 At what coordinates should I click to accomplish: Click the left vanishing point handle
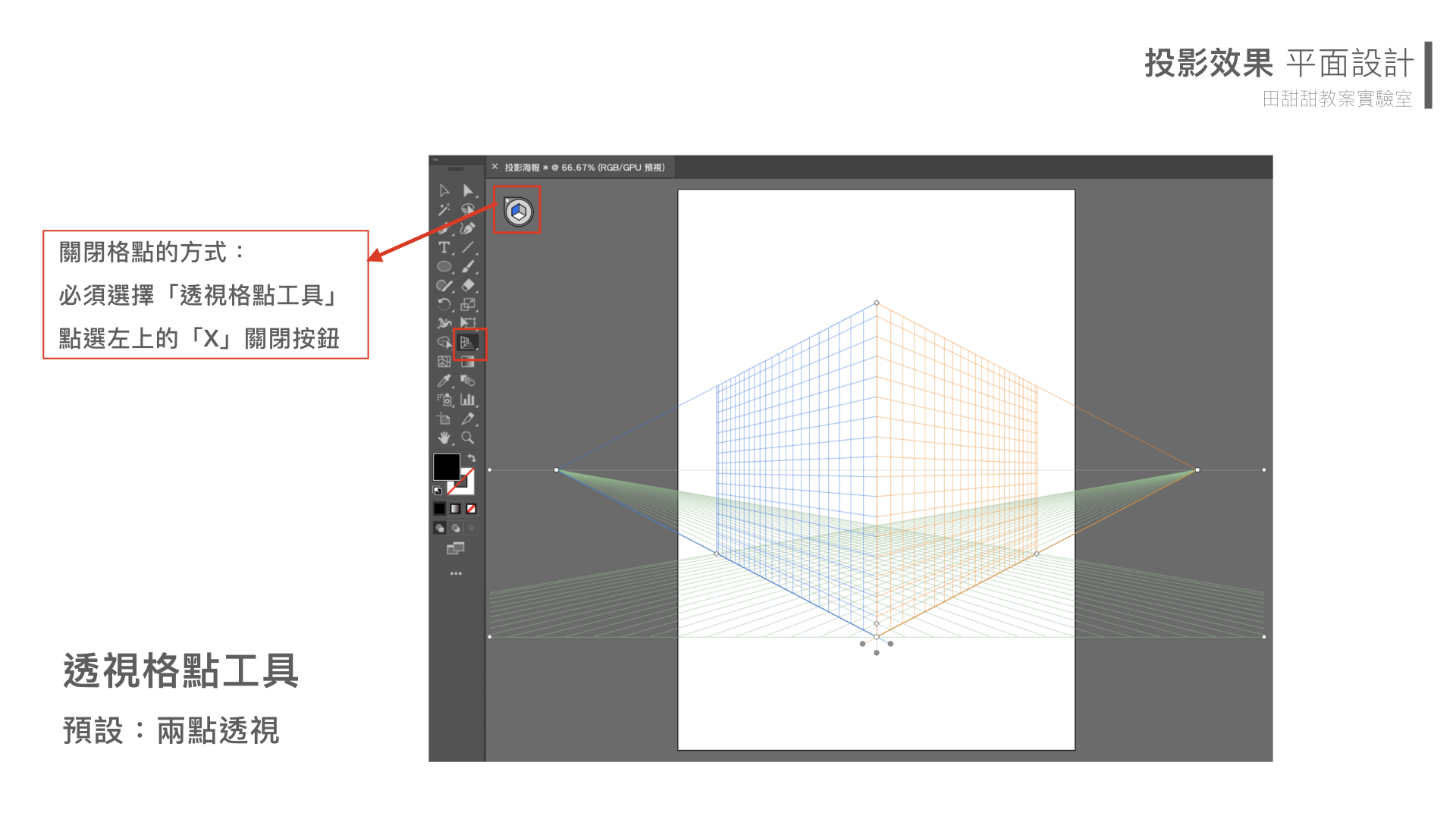[x=557, y=470]
